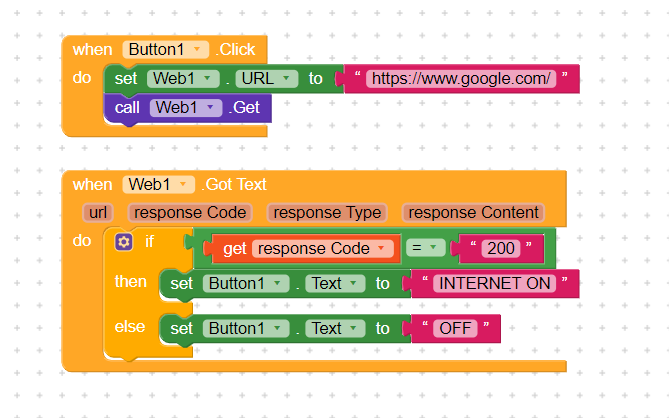
Task: Open the if block mutator gear icon
Action: coord(124,242)
